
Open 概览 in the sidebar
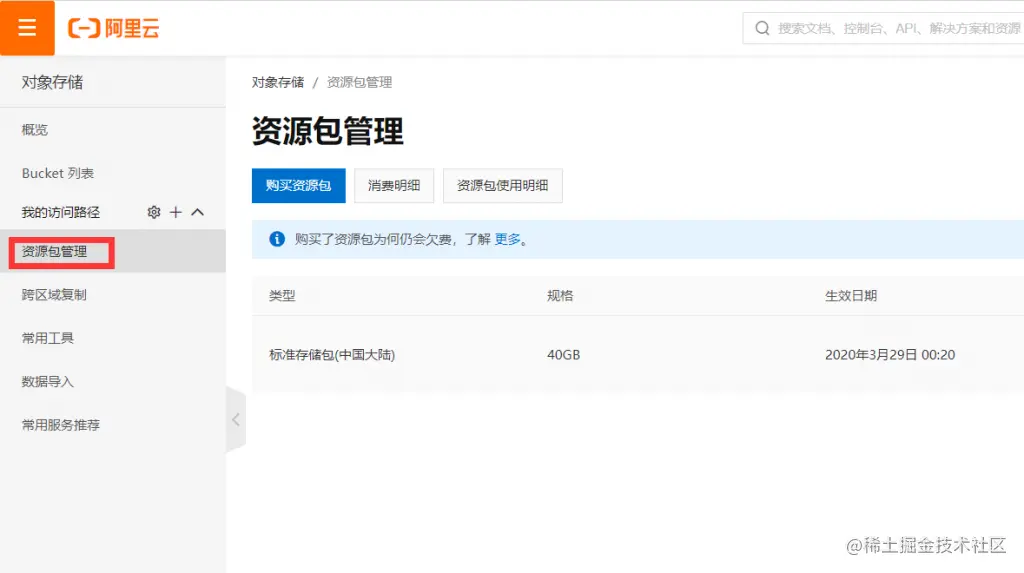[x=35, y=129]
